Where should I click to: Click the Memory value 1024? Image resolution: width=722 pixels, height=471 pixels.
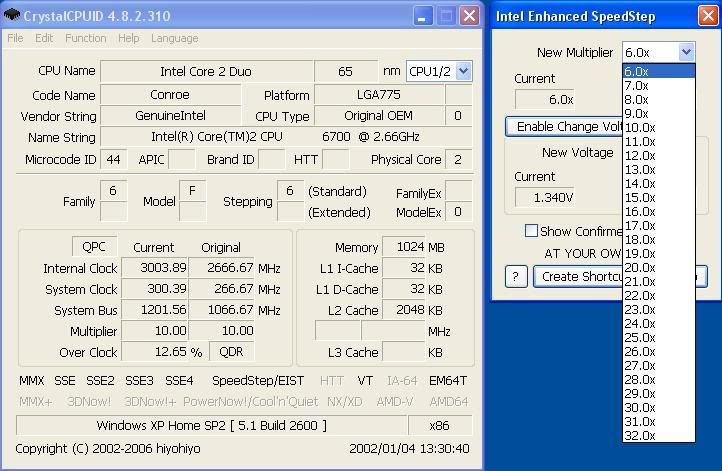coord(404,247)
